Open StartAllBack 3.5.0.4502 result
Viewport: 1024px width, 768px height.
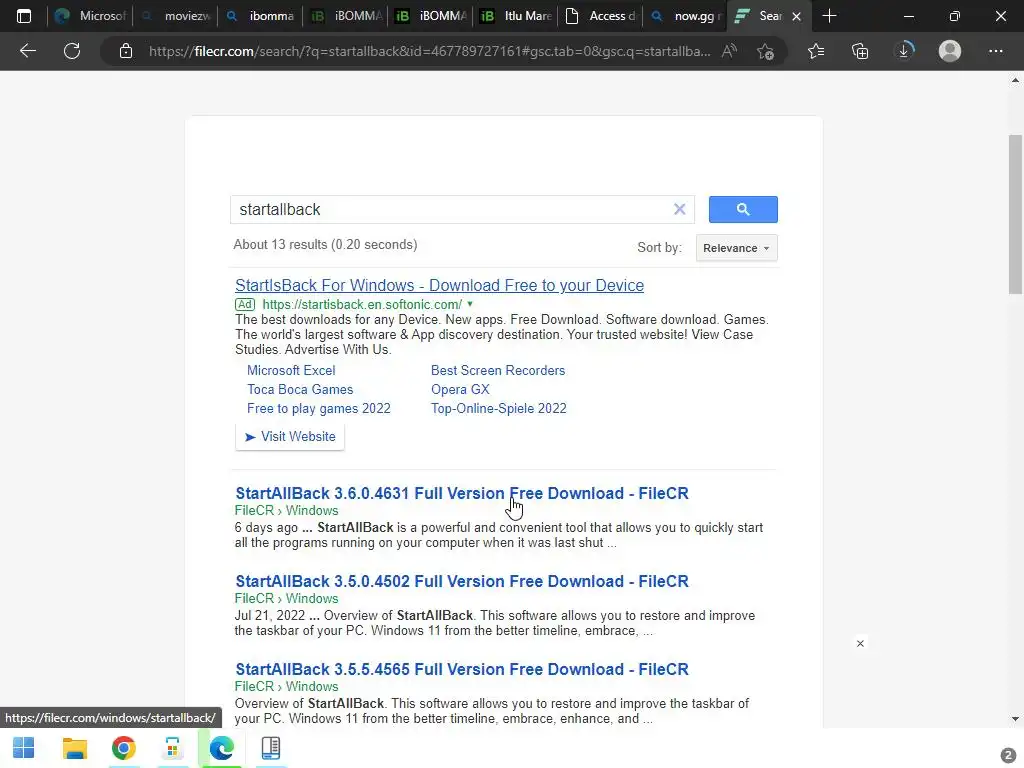click(x=462, y=581)
